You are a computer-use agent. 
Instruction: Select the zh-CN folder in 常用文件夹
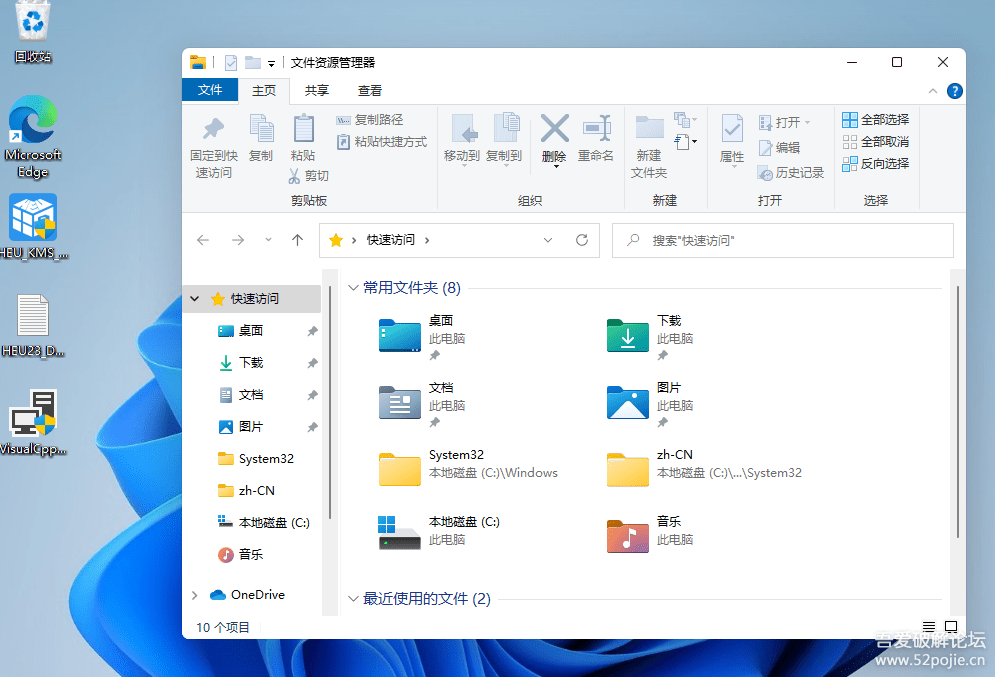tap(704, 468)
